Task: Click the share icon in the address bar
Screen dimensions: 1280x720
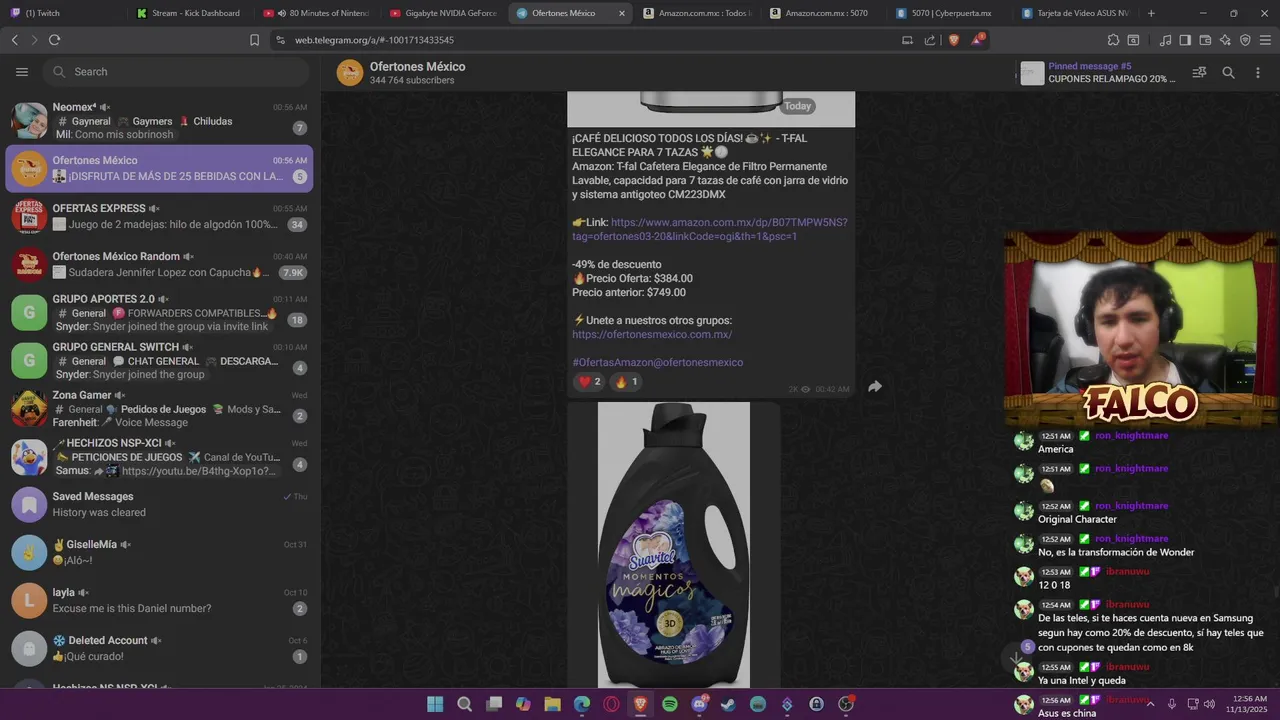Action: [930, 40]
